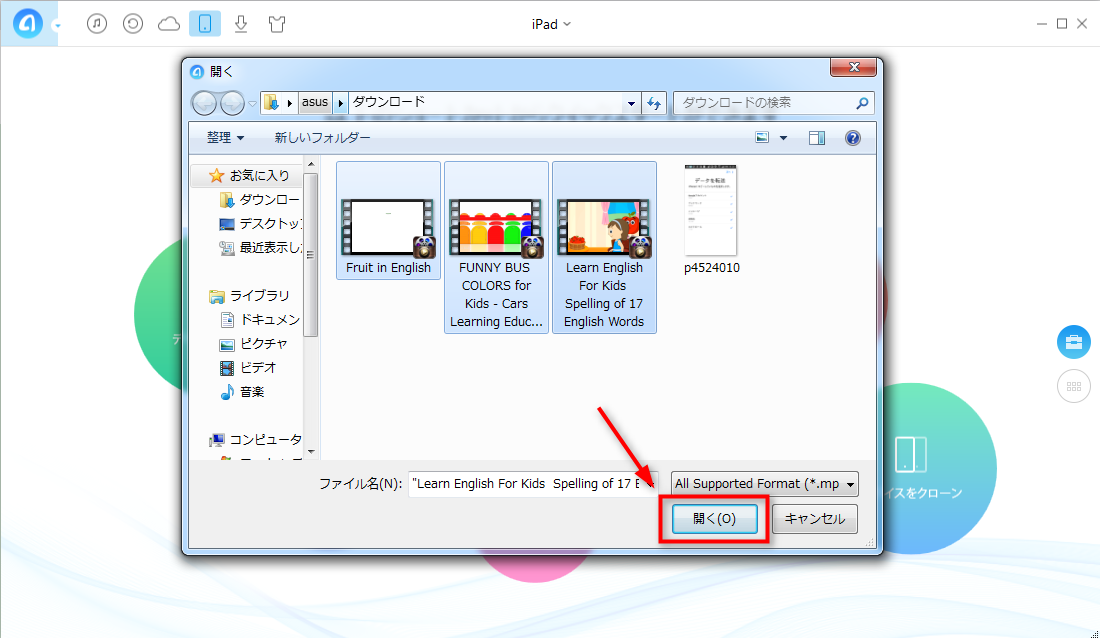Open the 整理 menu

[x=225, y=138]
